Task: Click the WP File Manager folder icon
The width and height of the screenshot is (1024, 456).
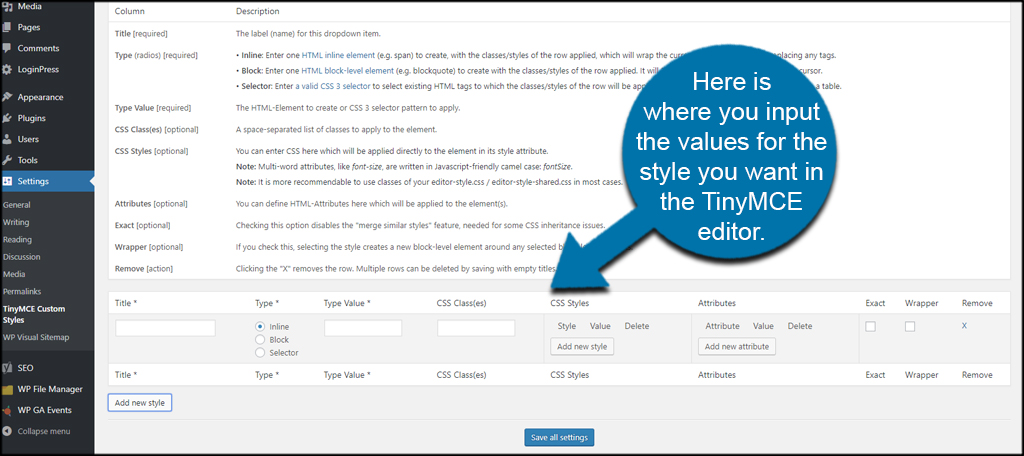Action: coord(7,389)
